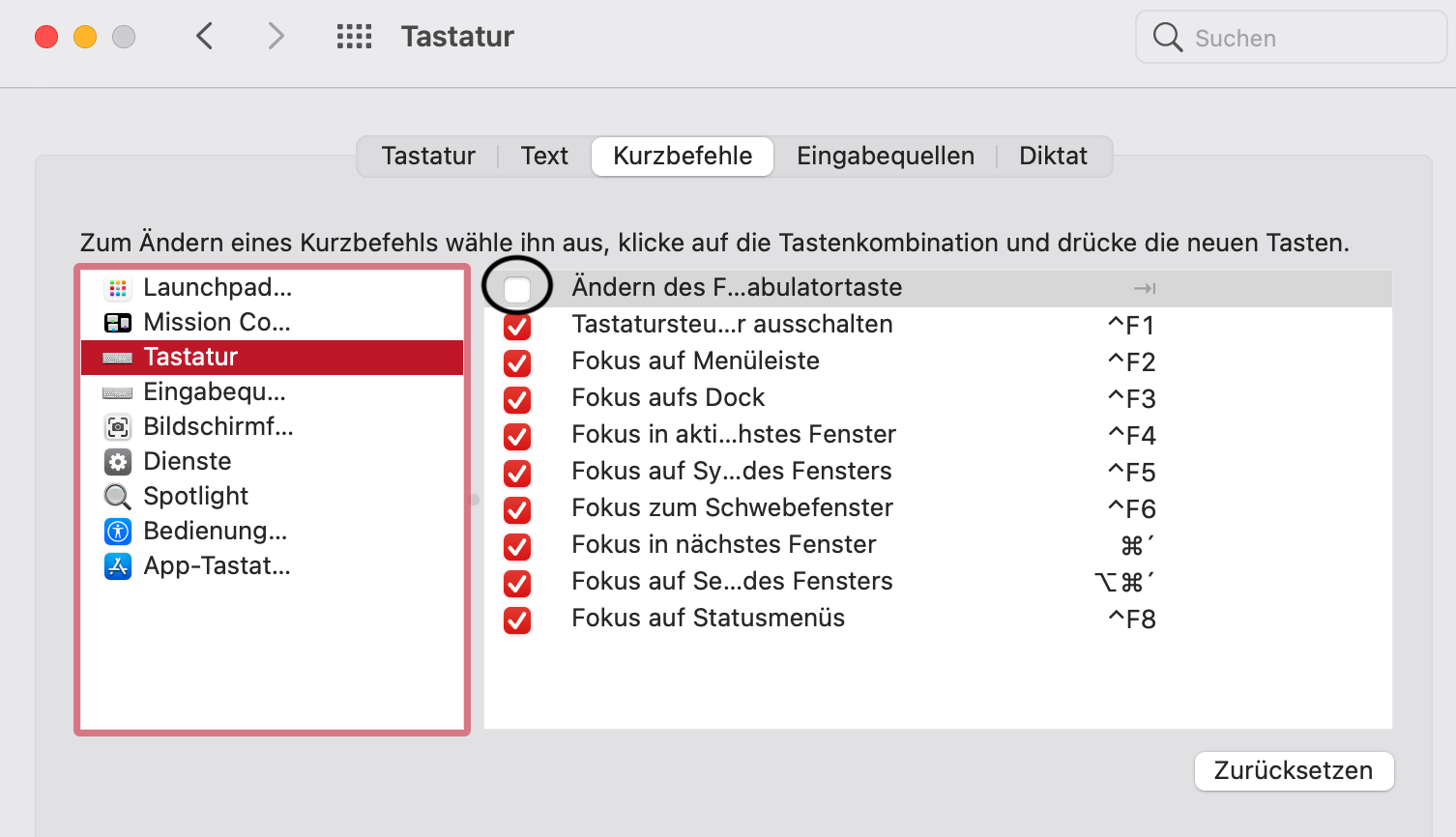The height and width of the screenshot is (837, 1456).
Task: Click the App-Tastatur App Store icon
Action: tap(118, 566)
